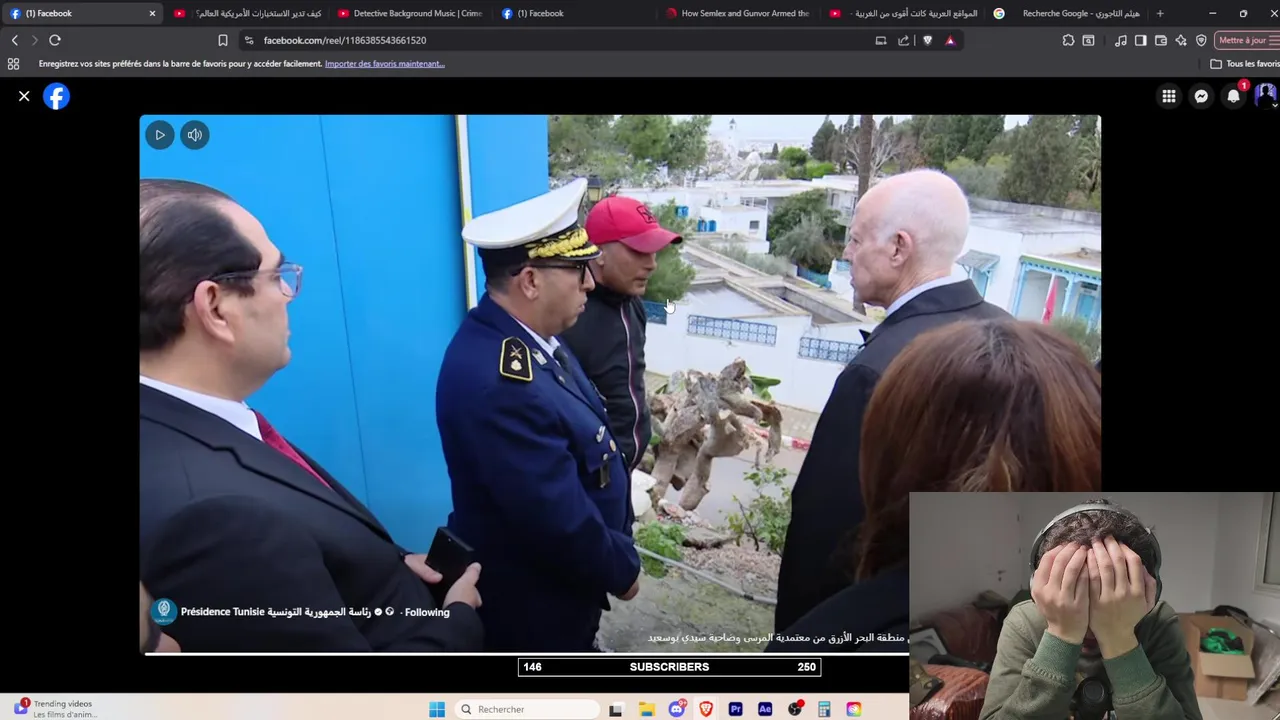
Task: Close the active Facebook tab
Action: pyautogui.click(x=152, y=13)
